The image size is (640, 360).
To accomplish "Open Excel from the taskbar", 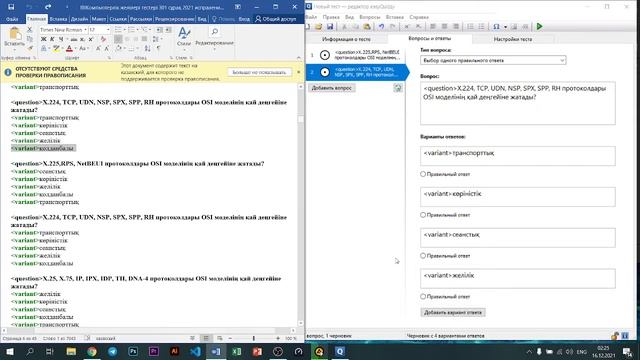I will pyautogui.click(x=236, y=351).
